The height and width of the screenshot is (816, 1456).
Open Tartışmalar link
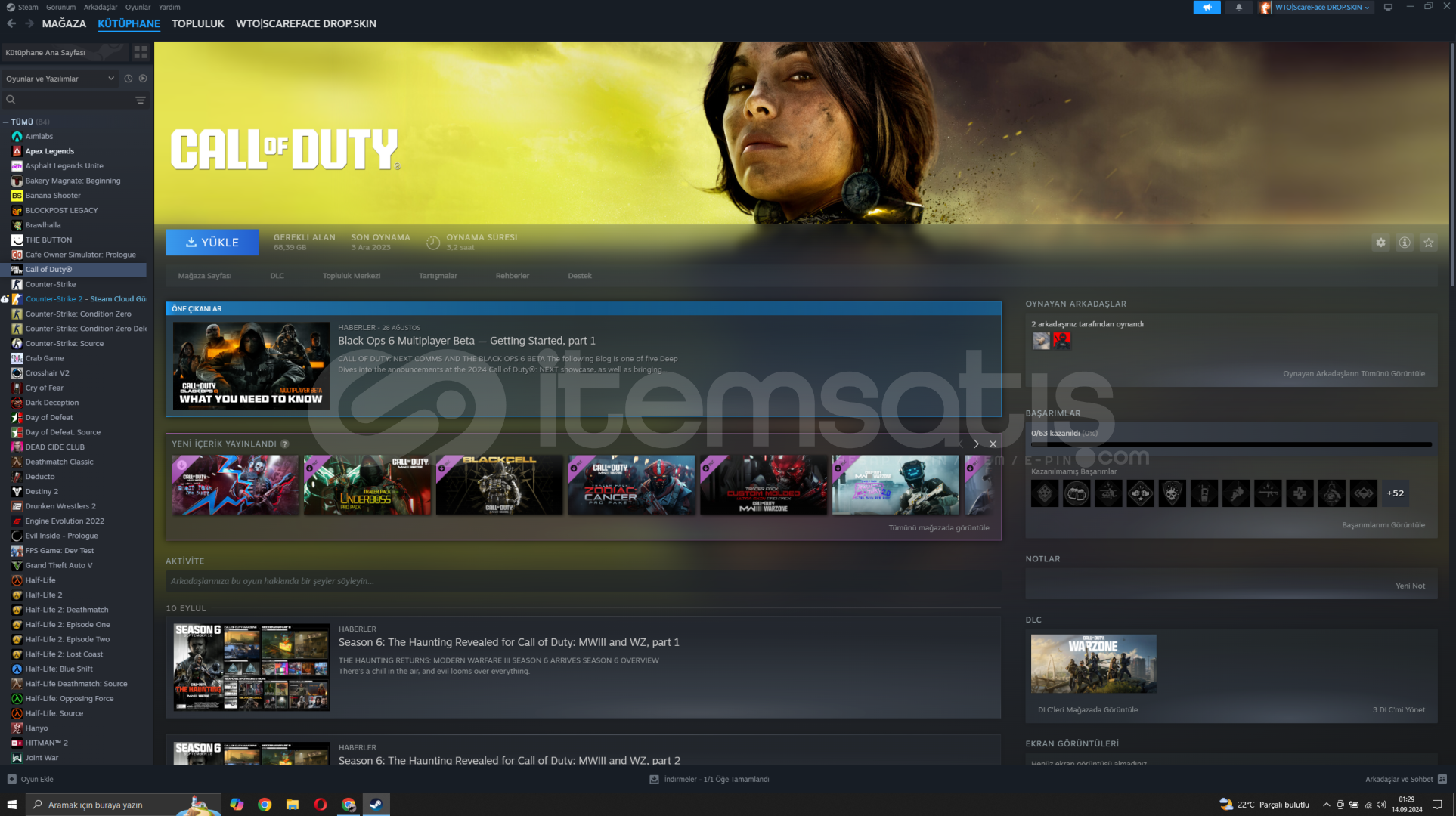click(x=438, y=276)
